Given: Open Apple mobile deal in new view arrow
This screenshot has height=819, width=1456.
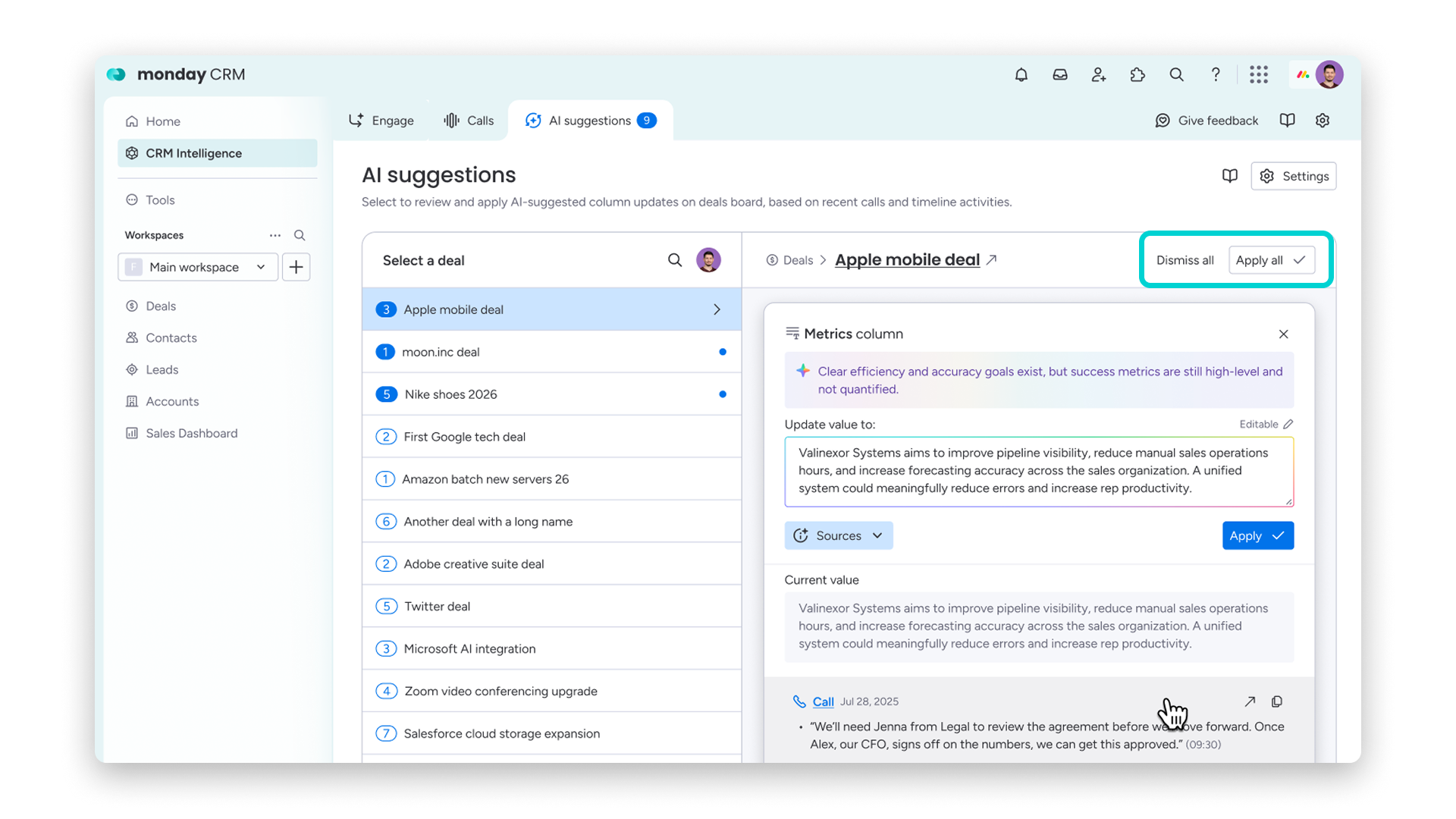Looking at the screenshot, I should (x=992, y=259).
